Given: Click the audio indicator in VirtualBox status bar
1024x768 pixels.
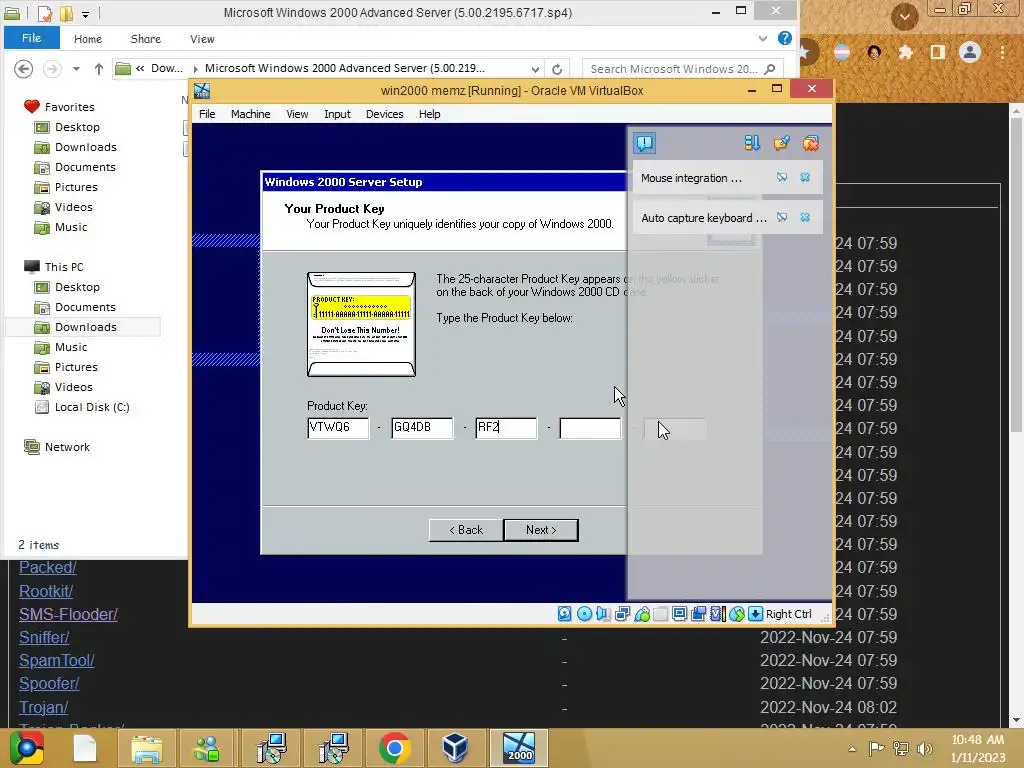Looking at the screenshot, I should [x=602, y=614].
